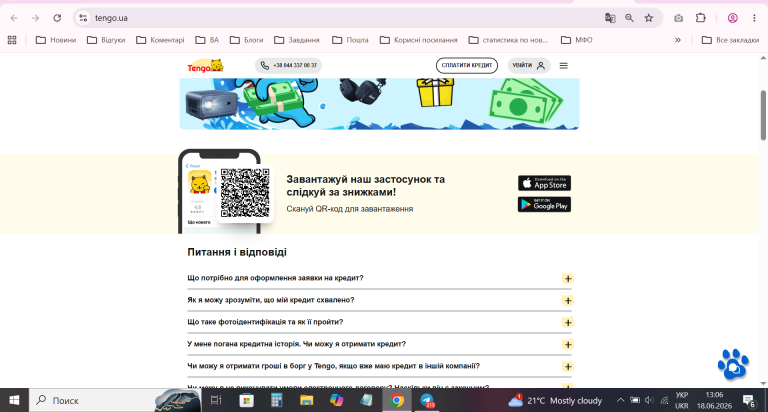Click the translate page icon
Image resolution: width=768 pixels, height=412 pixels.
pyautogui.click(x=610, y=18)
